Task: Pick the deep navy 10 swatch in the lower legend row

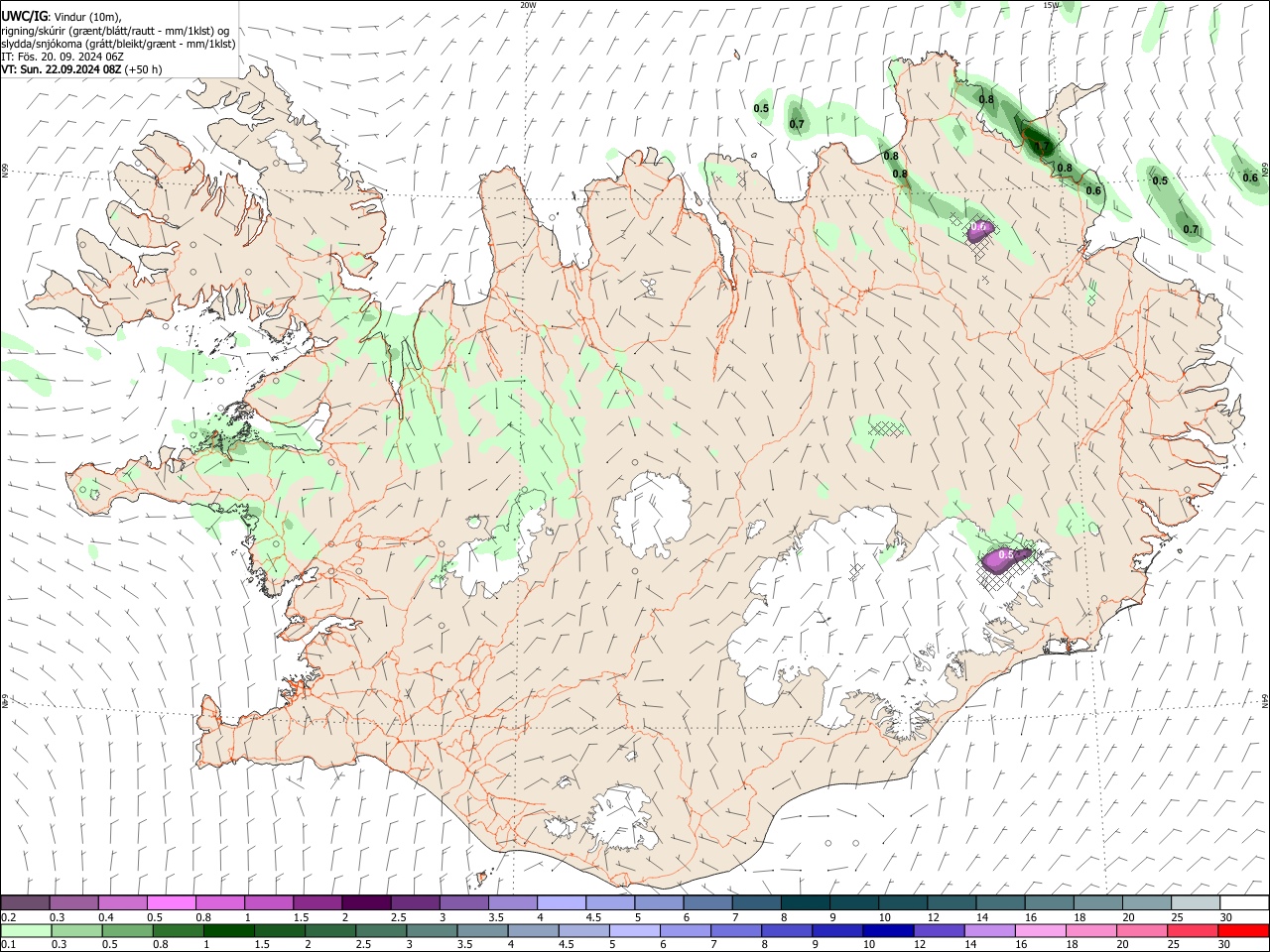Action: click(888, 931)
